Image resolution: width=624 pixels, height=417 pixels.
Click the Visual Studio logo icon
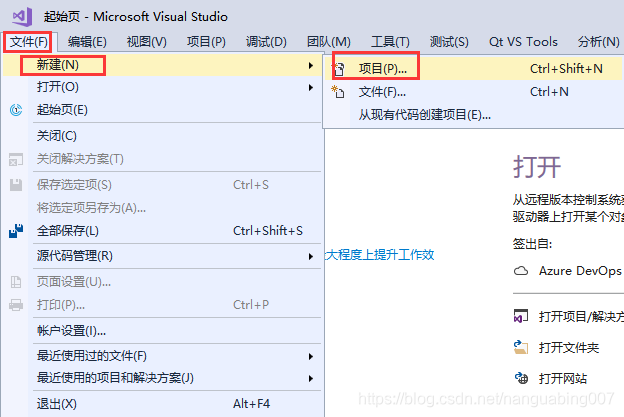pos(22,16)
